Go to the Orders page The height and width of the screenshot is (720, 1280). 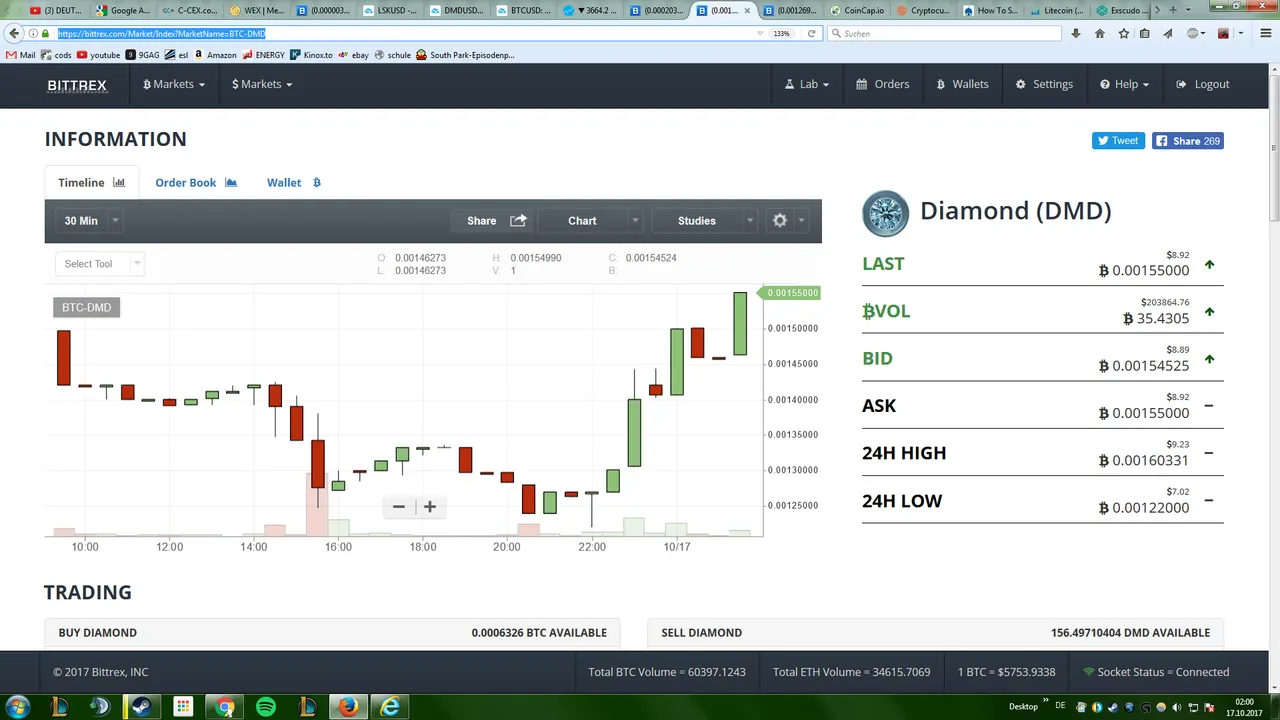point(882,84)
